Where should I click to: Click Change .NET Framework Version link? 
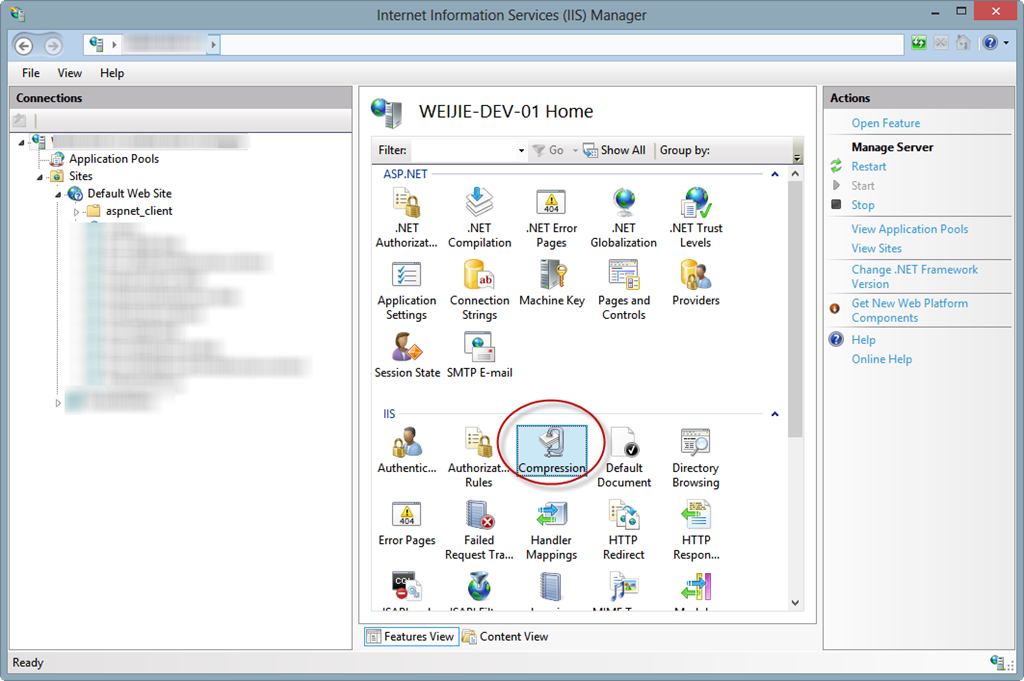tap(914, 277)
